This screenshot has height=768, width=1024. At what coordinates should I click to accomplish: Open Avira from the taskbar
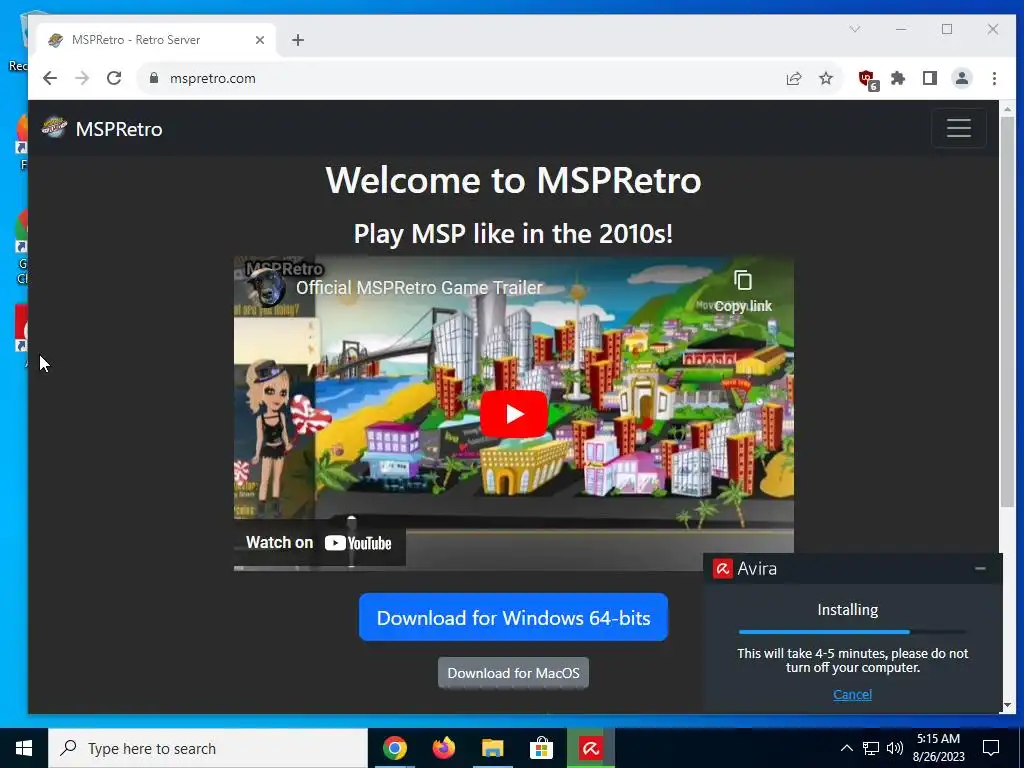(590, 748)
